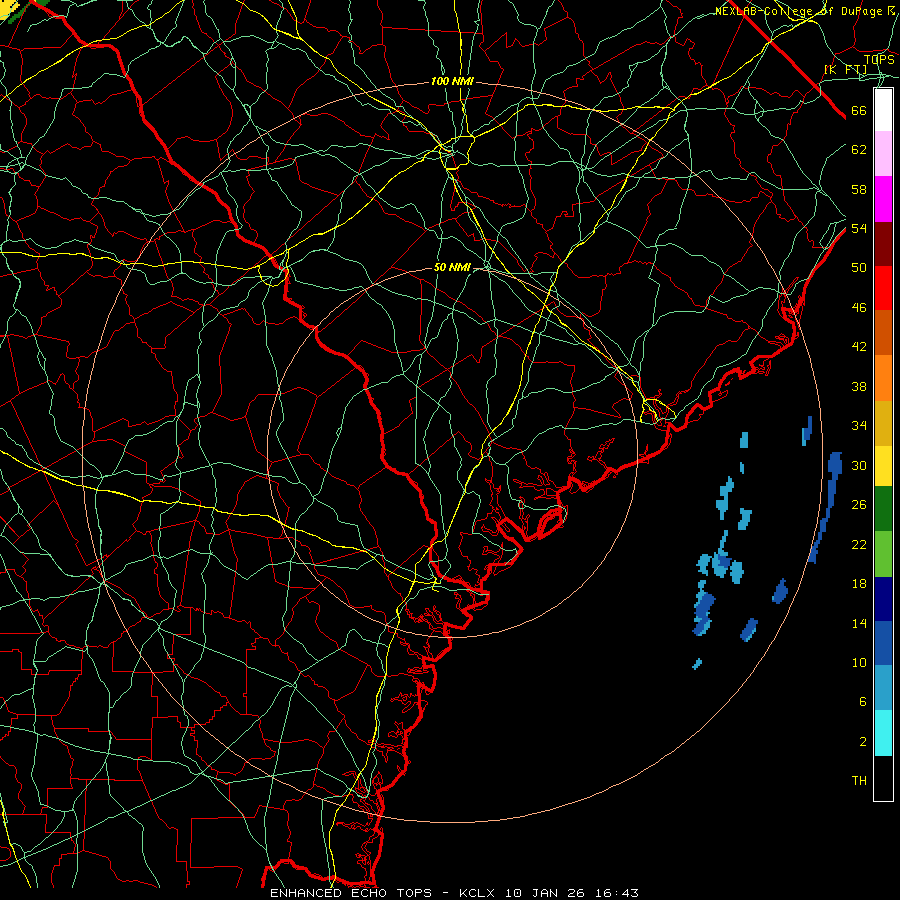Click the 'TOPS' legend title
This screenshot has height=900, width=900.
879,59
